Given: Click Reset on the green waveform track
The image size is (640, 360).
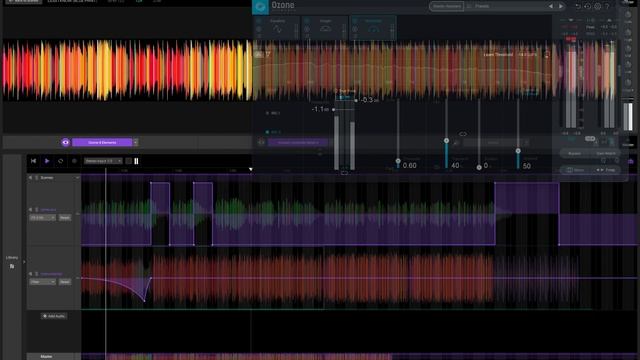Looking at the screenshot, I should point(65,218).
